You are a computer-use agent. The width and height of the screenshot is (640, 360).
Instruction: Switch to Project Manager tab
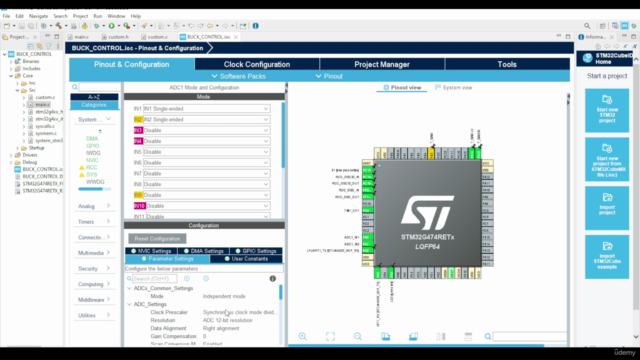coord(382,64)
